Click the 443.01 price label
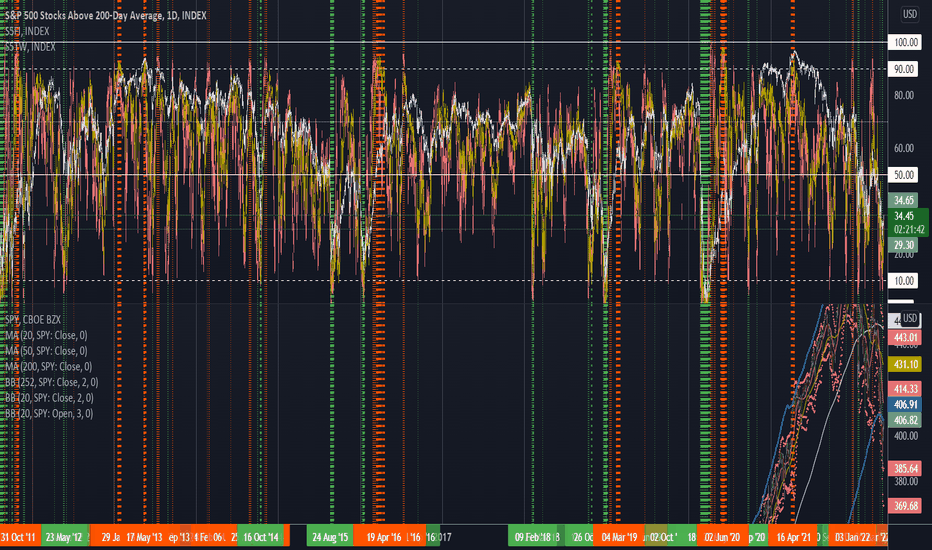 [905, 338]
